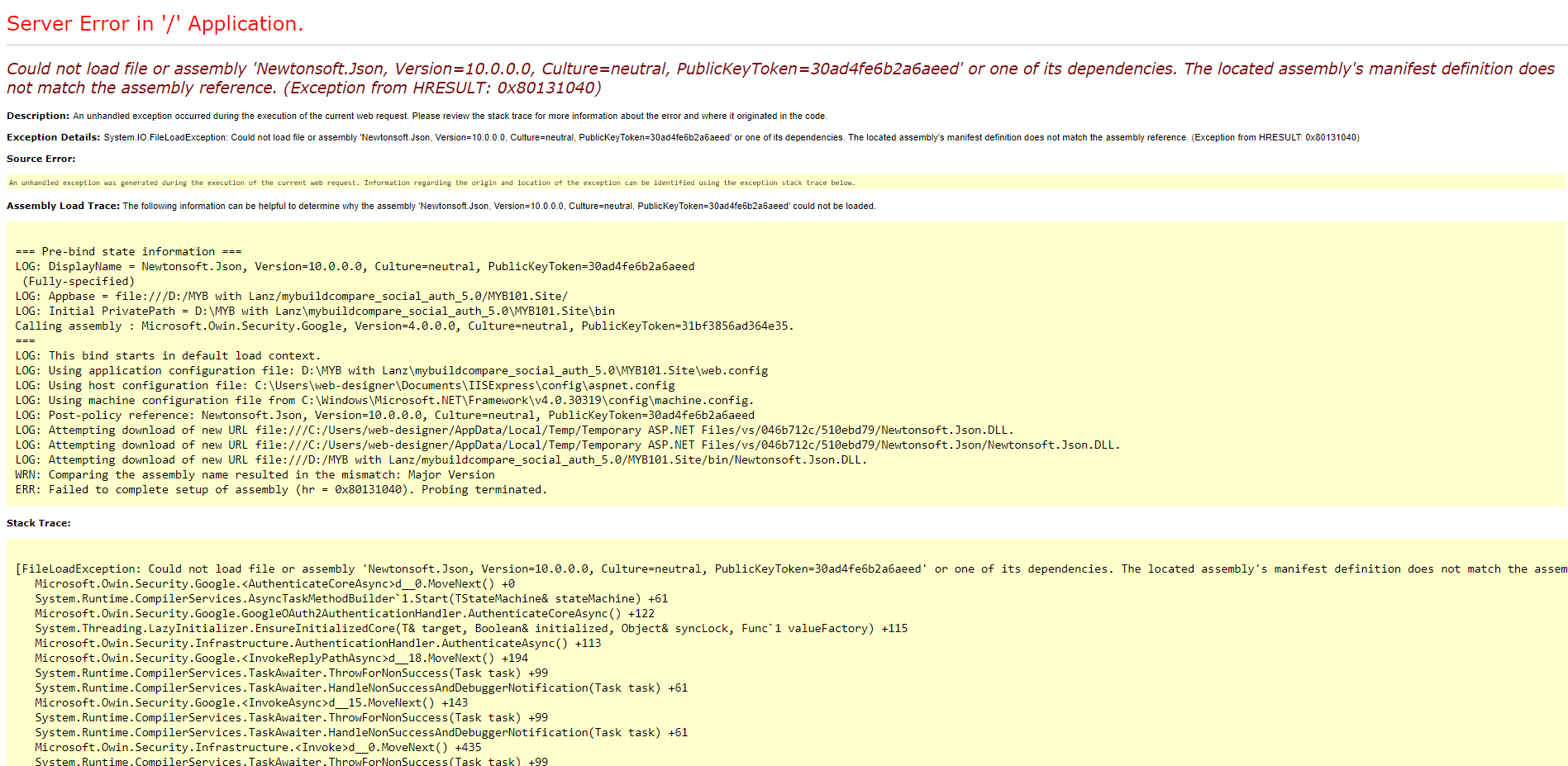
Task: Click the 'WRN: Comparing the assembly name' warning line
Action: coord(255,475)
